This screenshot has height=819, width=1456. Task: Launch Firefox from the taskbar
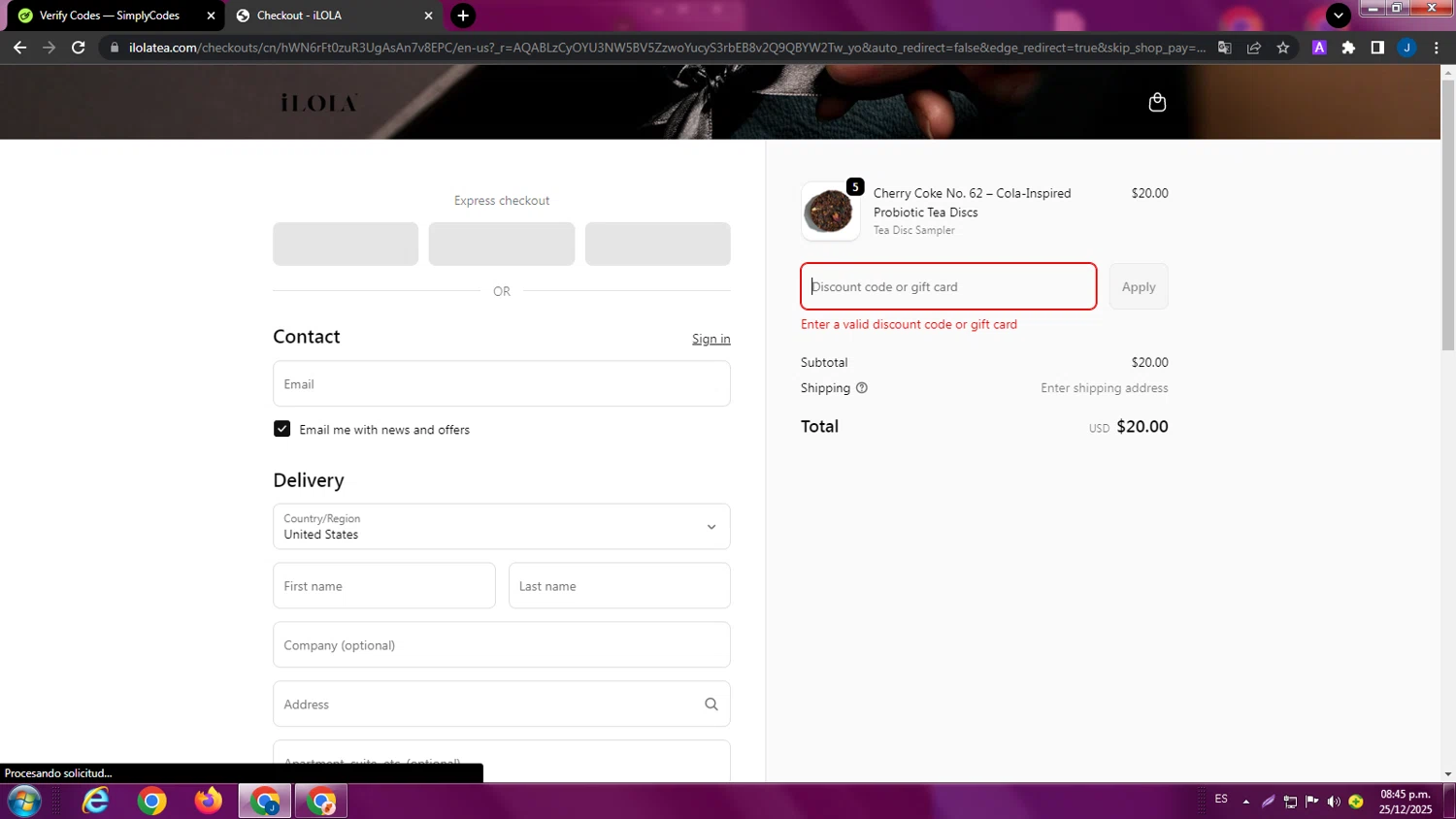tap(208, 802)
